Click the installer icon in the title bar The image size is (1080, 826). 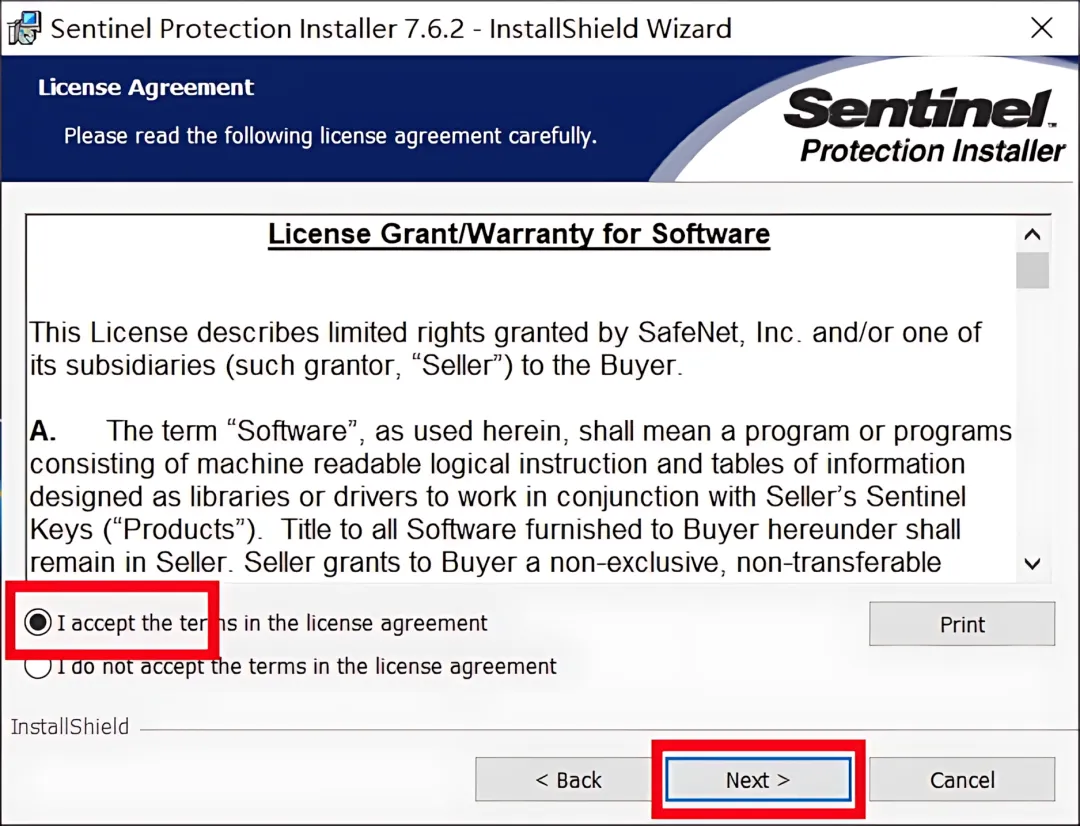tap(23, 27)
